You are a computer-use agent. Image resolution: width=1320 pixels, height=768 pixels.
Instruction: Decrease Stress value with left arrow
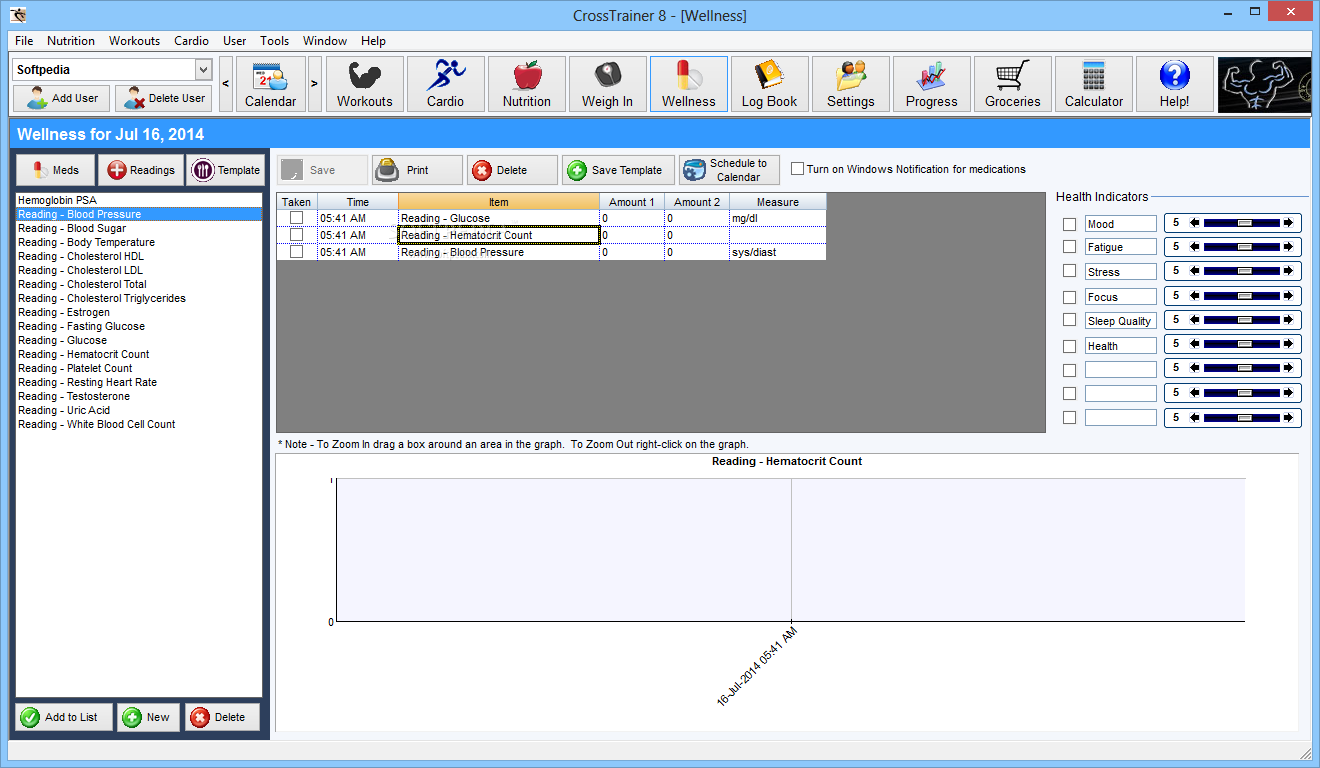(x=1195, y=271)
